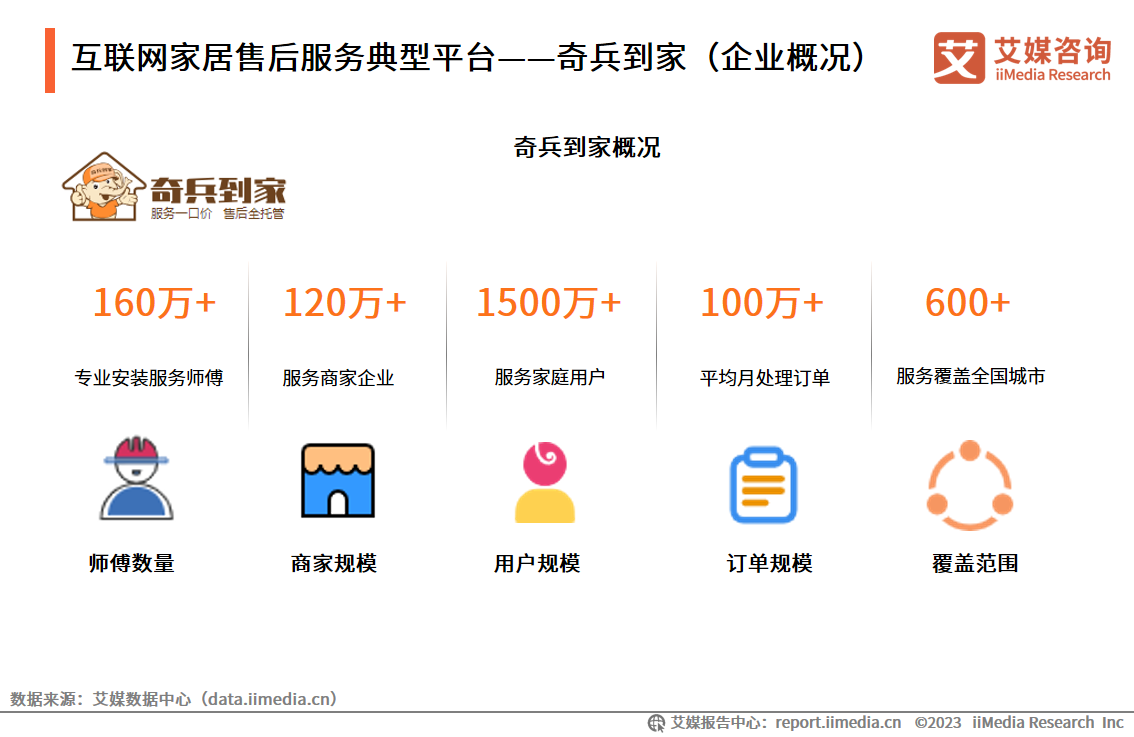
Task: Click the ©2023 iiMedia Research Inc text
Action: (x=1019, y=723)
